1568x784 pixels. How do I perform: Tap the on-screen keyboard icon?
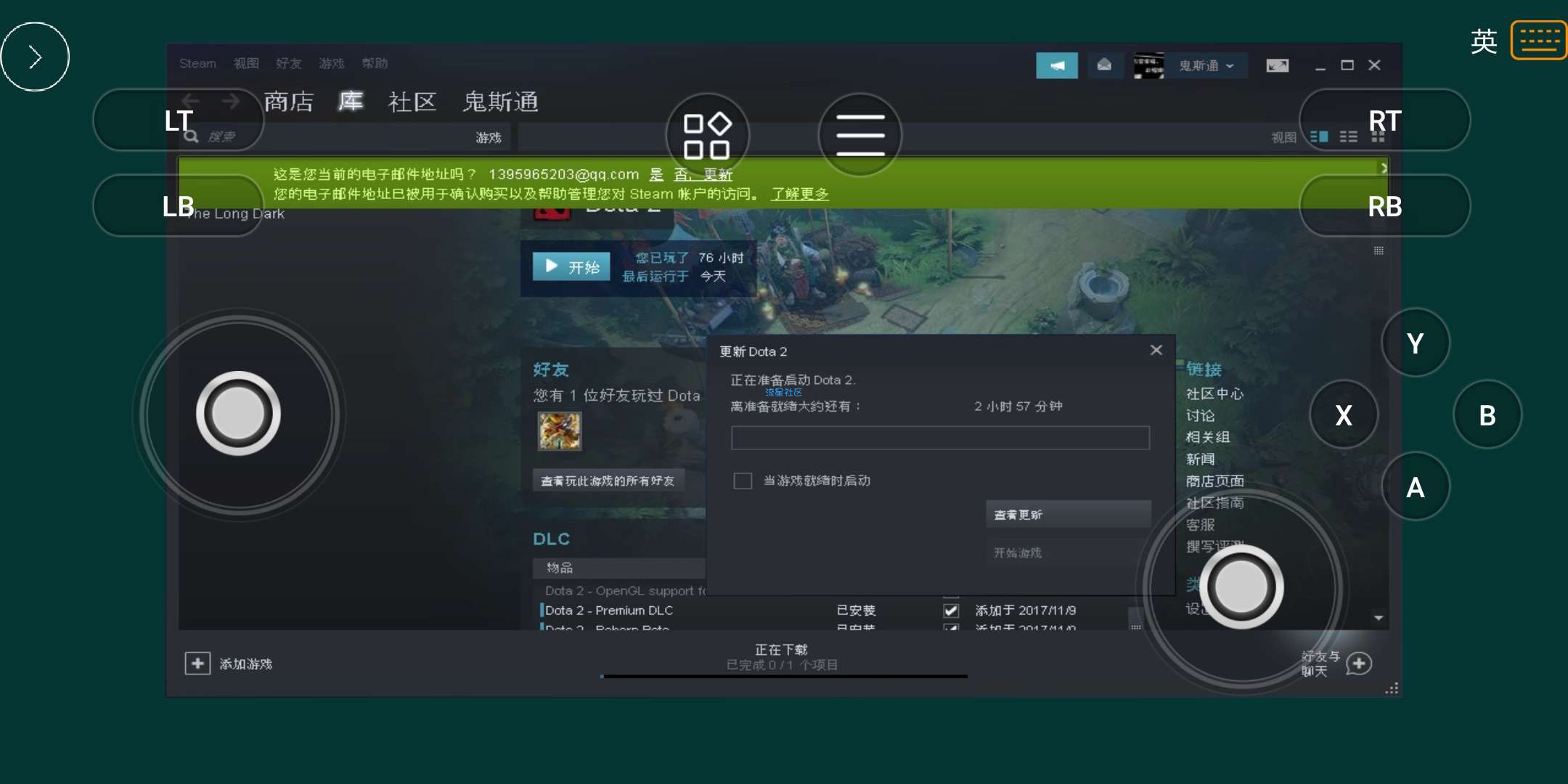[x=1538, y=40]
